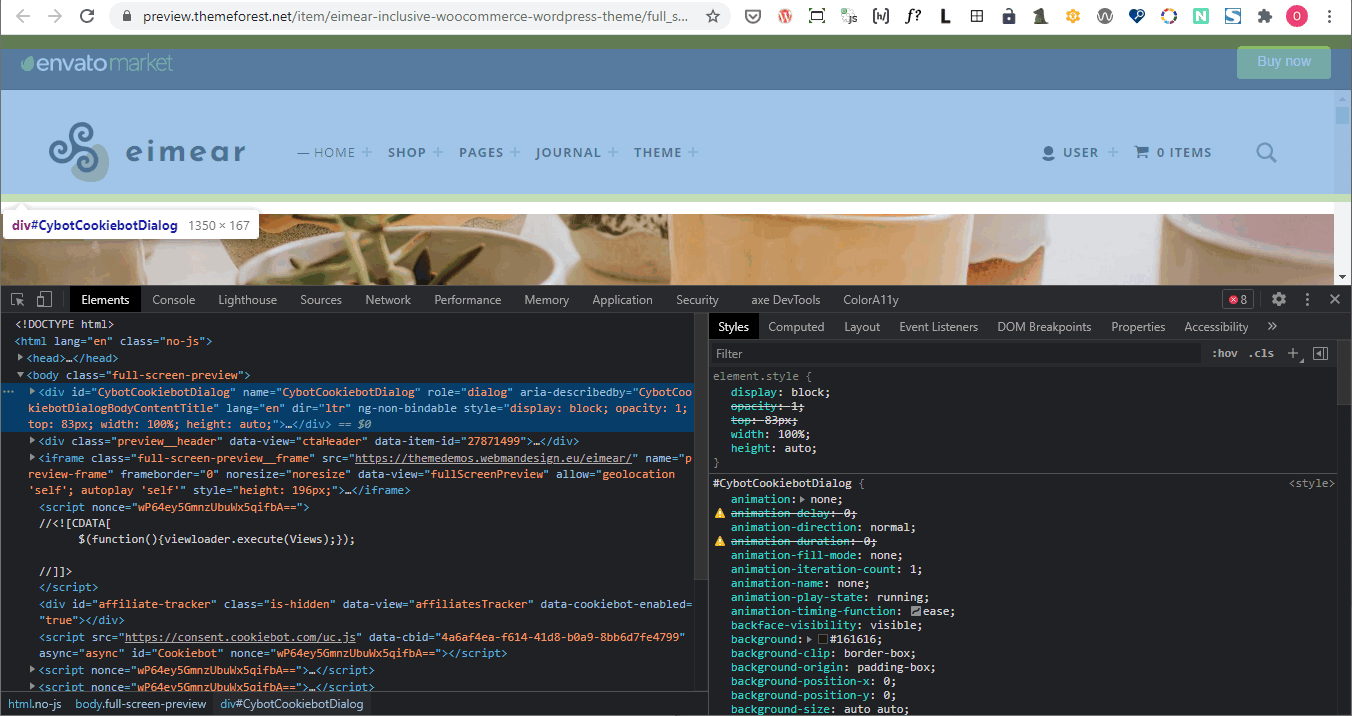Expand the preview__header div node

tap(33, 441)
